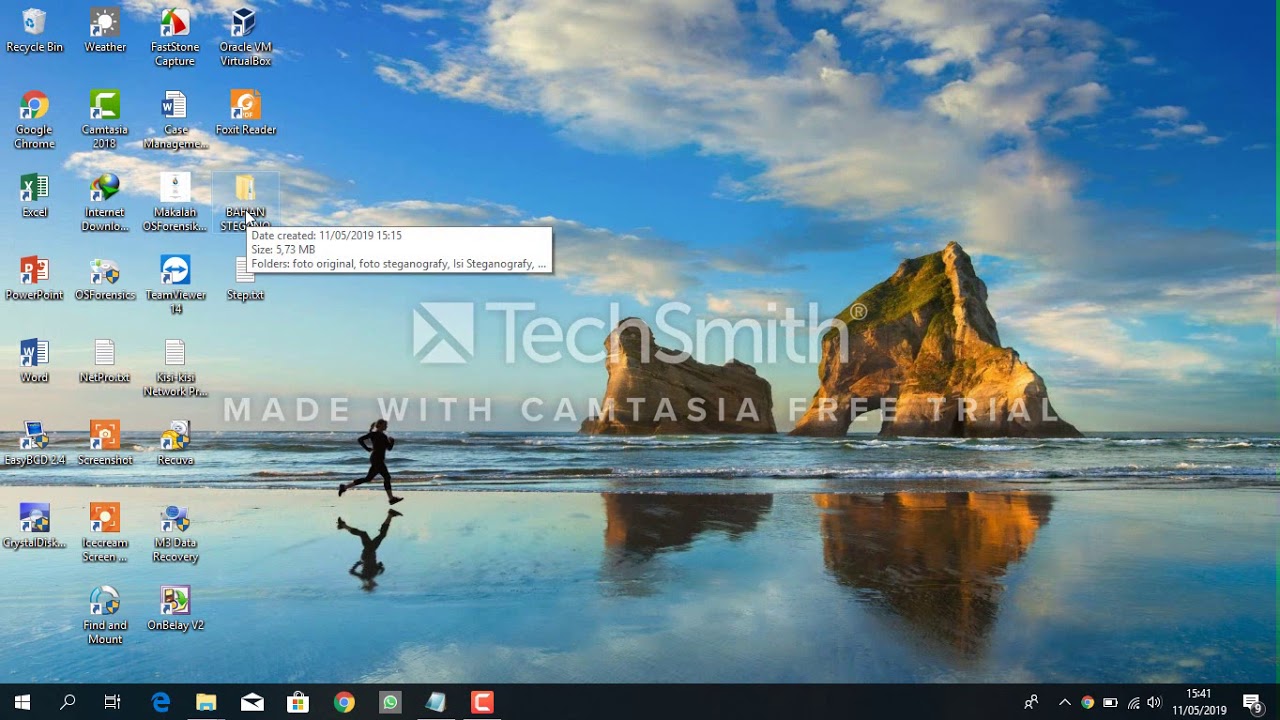Open the clock showing 15:41
Image resolution: width=1280 pixels, height=720 pixels.
1199,702
